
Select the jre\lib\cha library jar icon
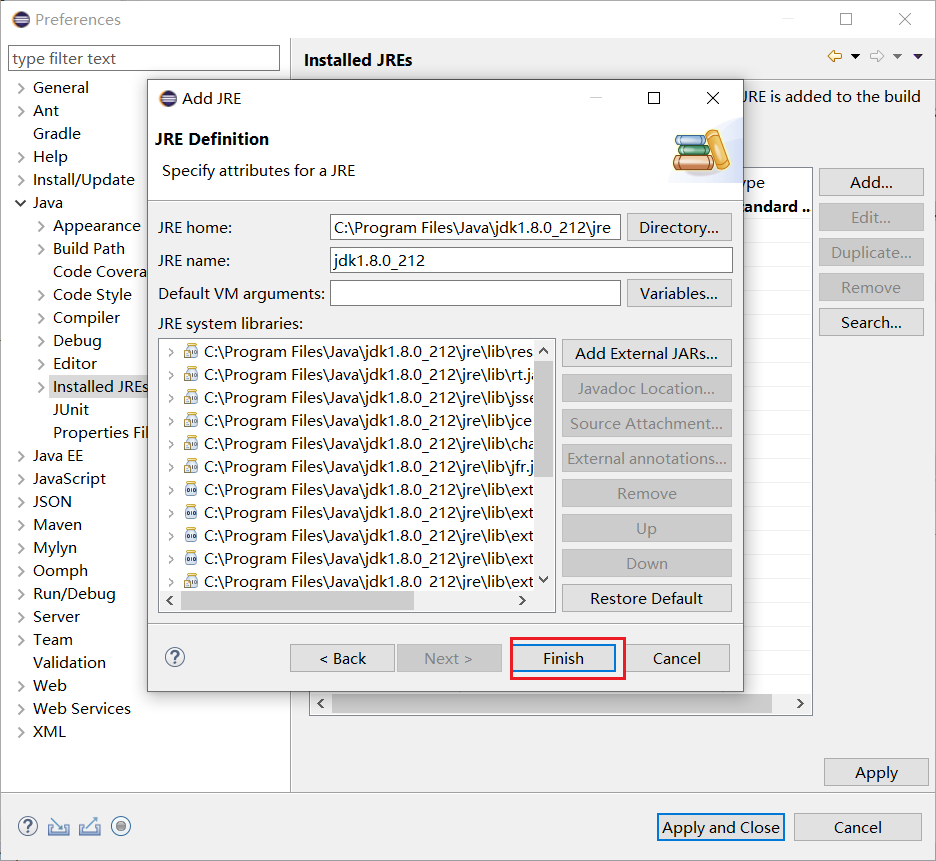pyautogui.click(x=190, y=444)
